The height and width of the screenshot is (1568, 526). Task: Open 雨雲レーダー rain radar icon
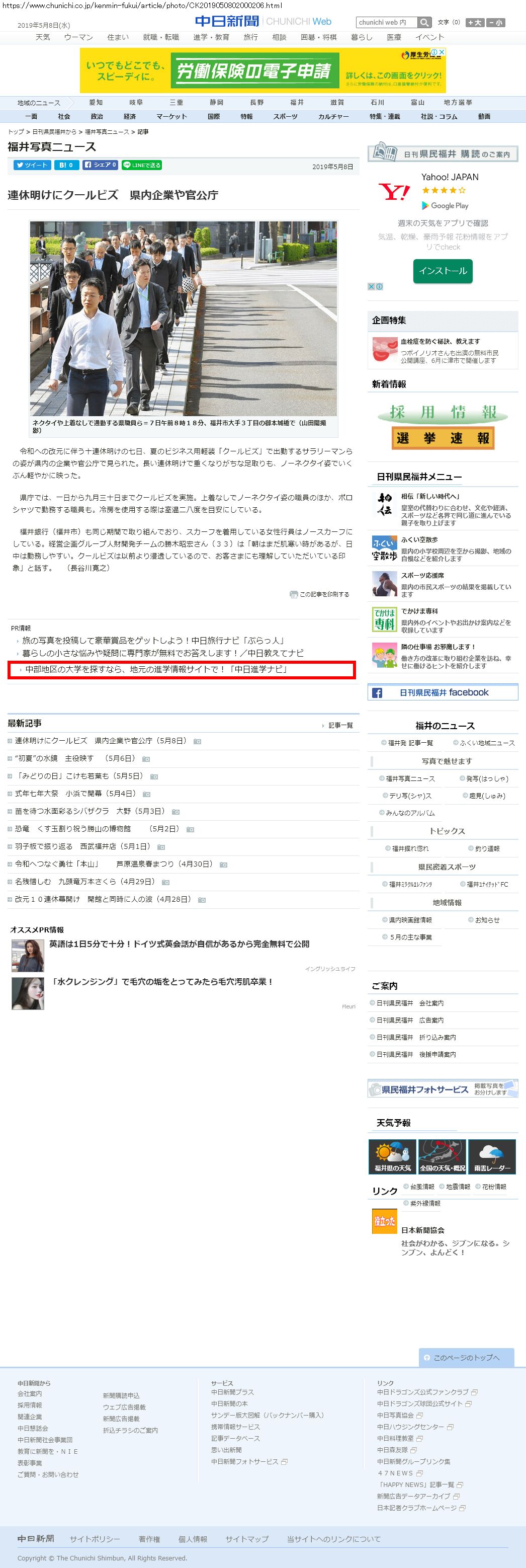(491, 1156)
